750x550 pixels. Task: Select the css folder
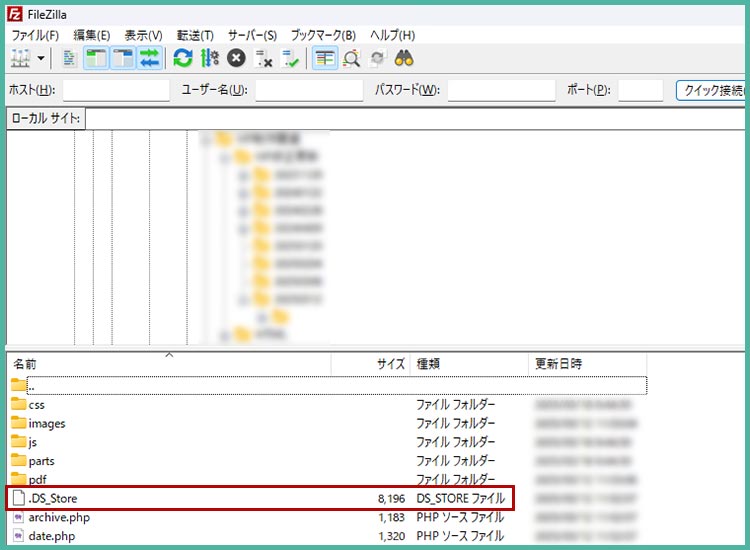point(328,405)
